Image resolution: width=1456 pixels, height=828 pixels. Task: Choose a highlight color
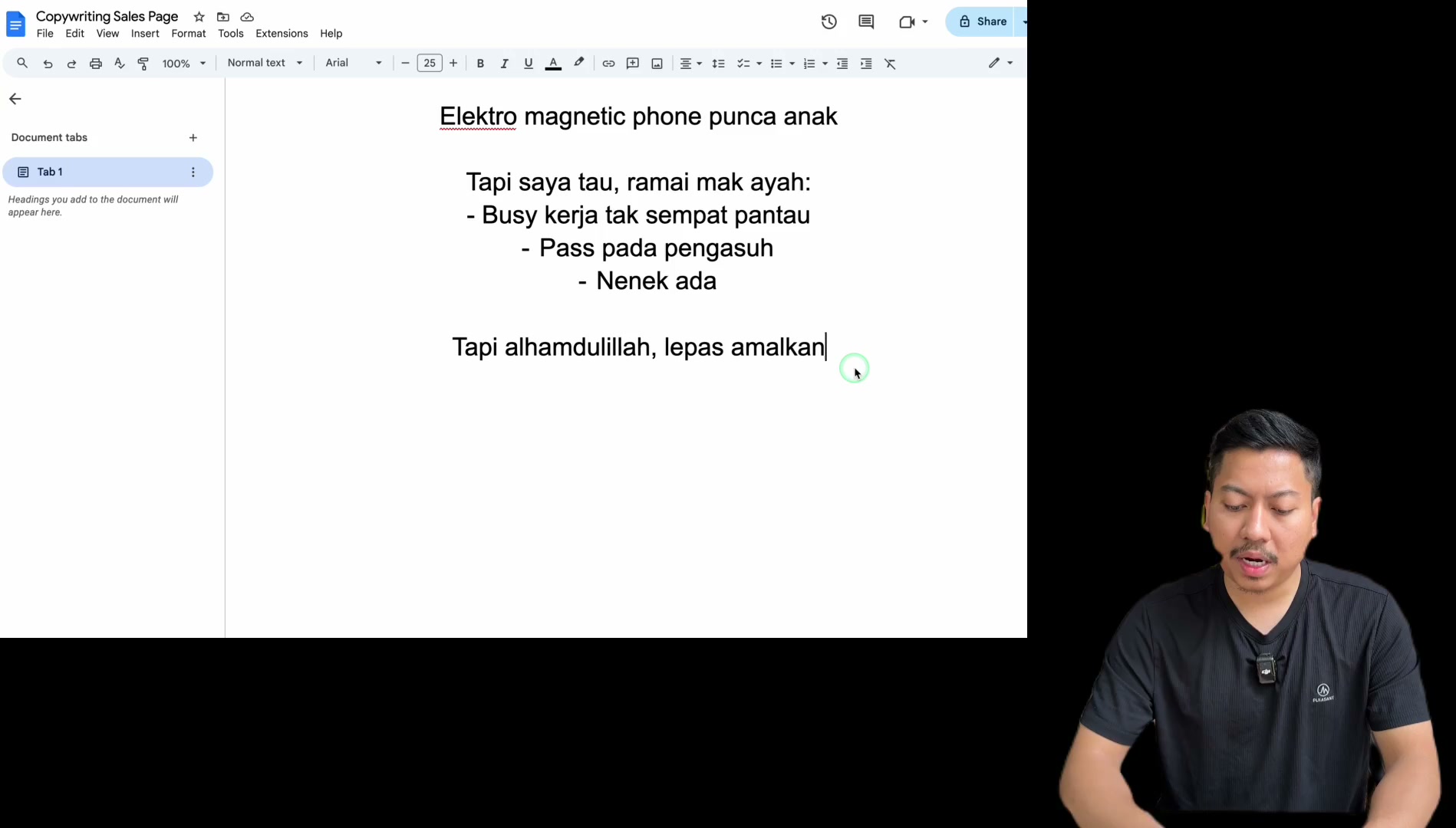579,64
